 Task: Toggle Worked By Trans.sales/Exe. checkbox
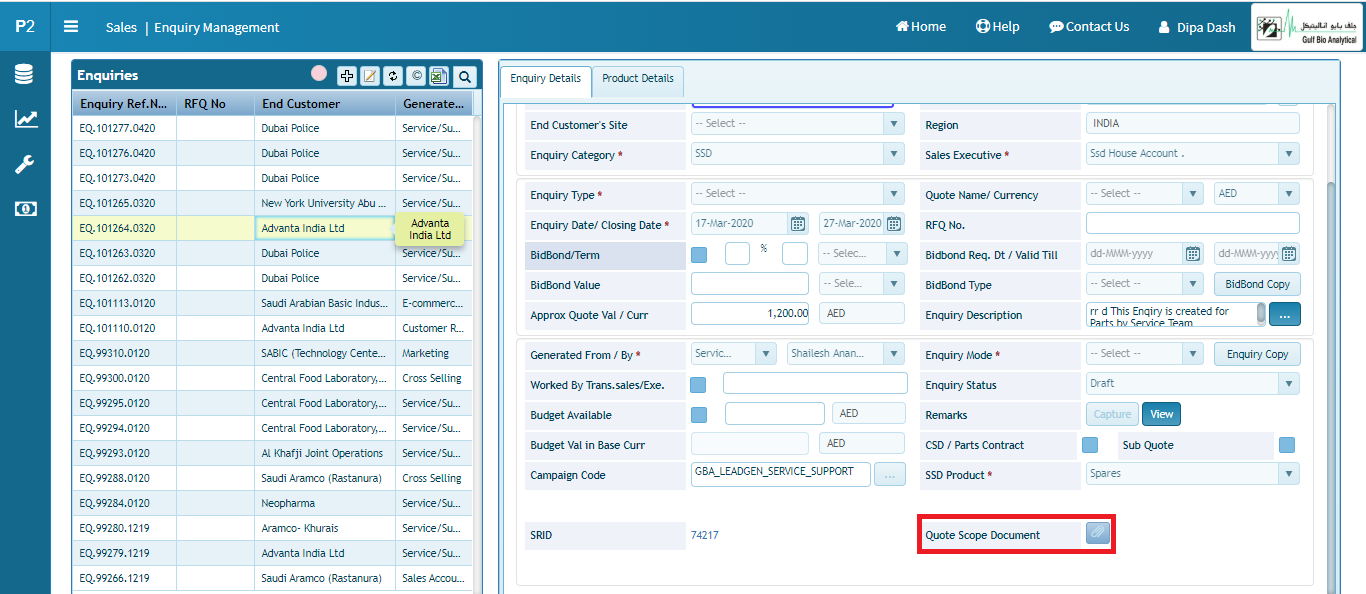pyautogui.click(x=699, y=384)
